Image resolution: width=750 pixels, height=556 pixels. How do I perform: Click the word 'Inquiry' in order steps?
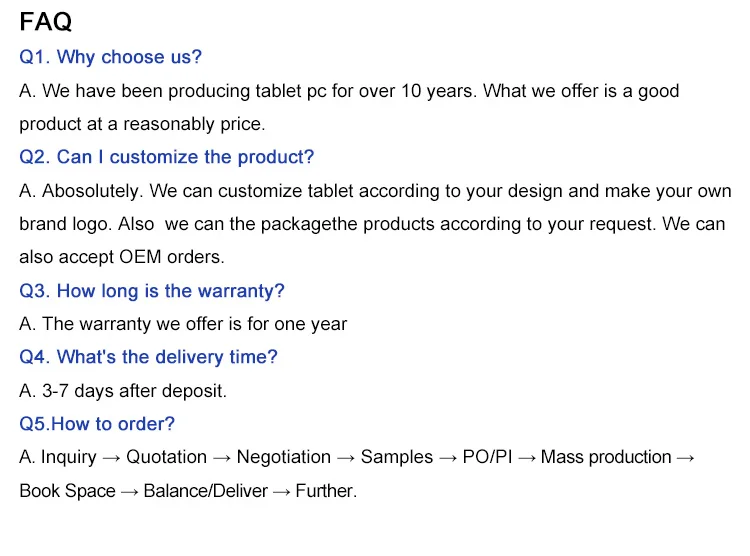(x=69, y=457)
